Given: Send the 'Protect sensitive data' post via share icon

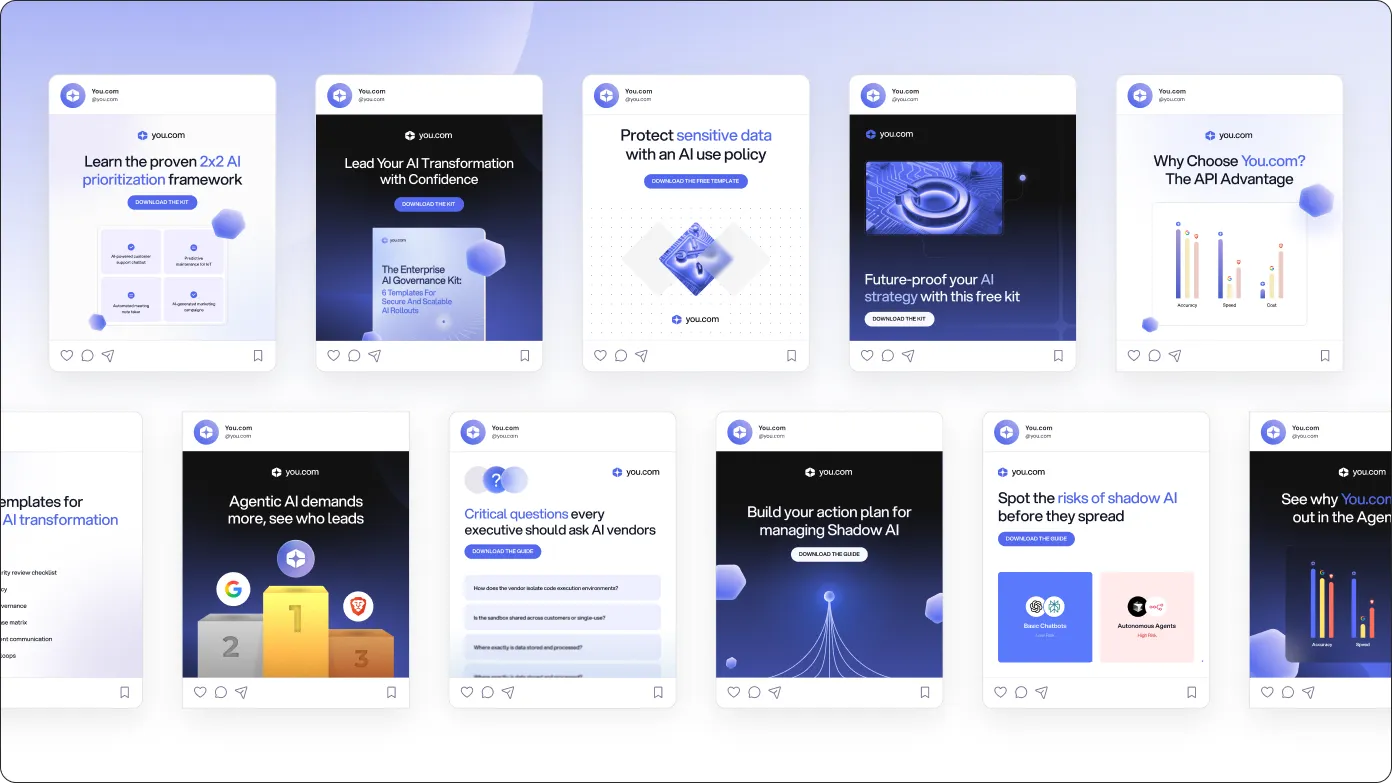Looking at the screenshot, I should [642, 355].
